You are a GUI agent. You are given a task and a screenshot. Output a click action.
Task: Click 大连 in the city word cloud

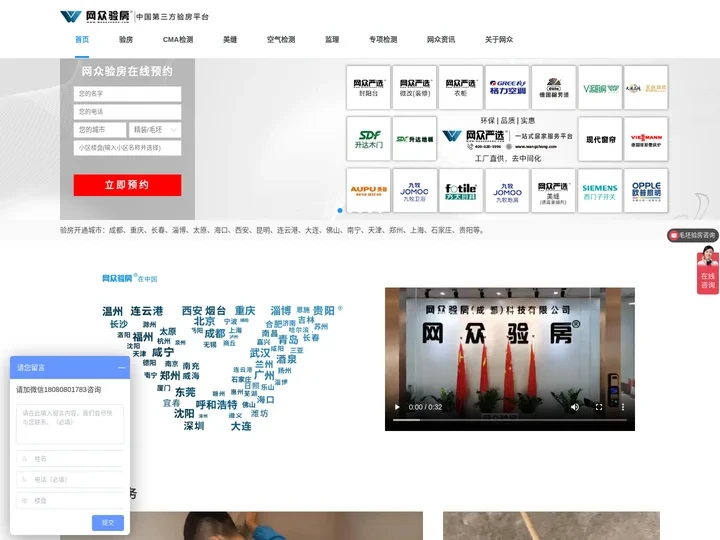click(241, 426)
